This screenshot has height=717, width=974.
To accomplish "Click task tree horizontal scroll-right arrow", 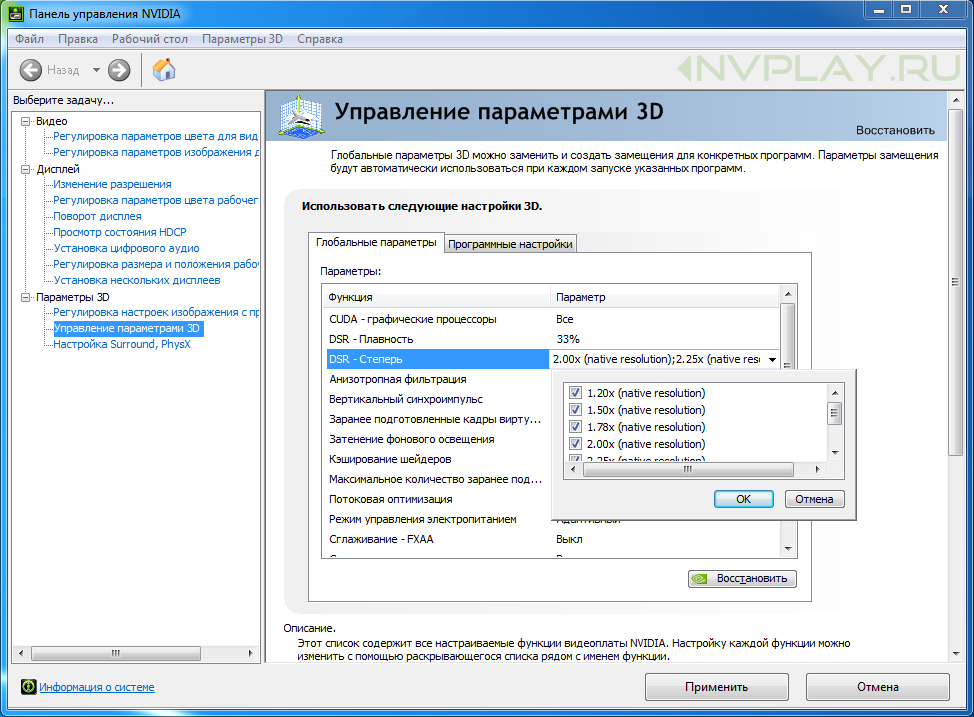I will click(x=250, y=653).
